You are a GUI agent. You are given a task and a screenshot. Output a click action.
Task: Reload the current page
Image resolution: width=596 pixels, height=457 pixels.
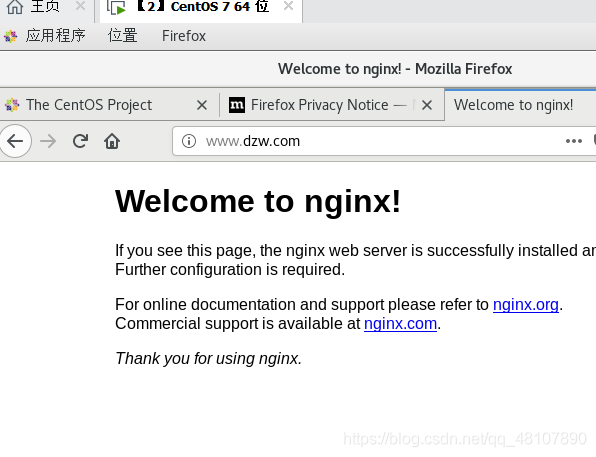[x=80, y=141]
